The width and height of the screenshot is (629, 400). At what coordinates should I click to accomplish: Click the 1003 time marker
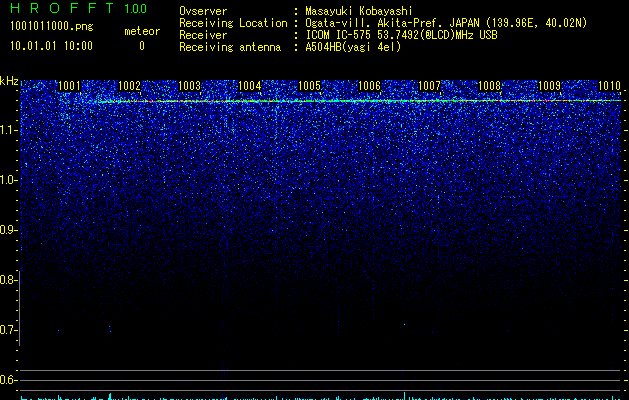pos(189,86)
